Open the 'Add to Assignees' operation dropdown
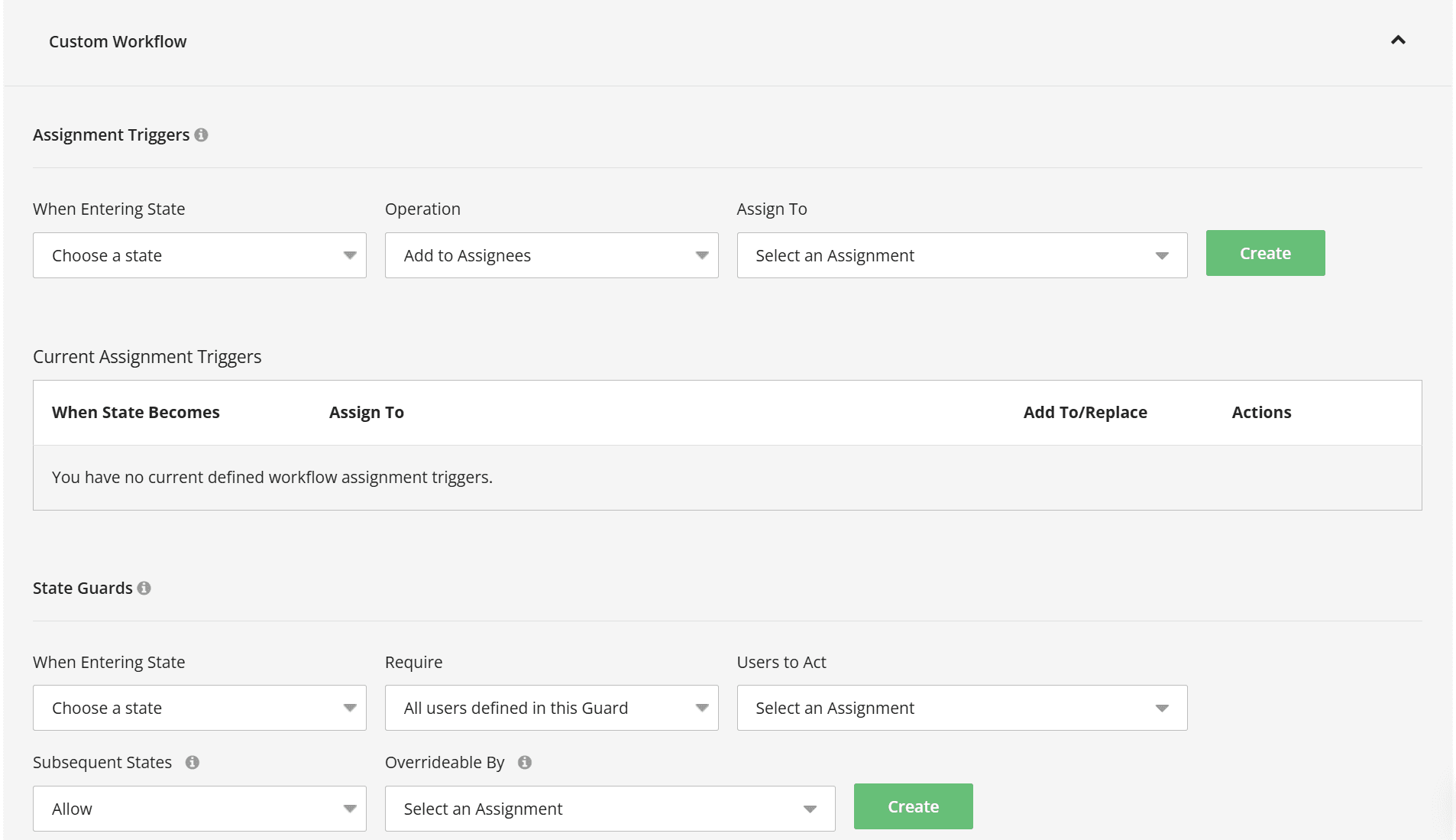The image size is (1456, 840). click(552, 255)
